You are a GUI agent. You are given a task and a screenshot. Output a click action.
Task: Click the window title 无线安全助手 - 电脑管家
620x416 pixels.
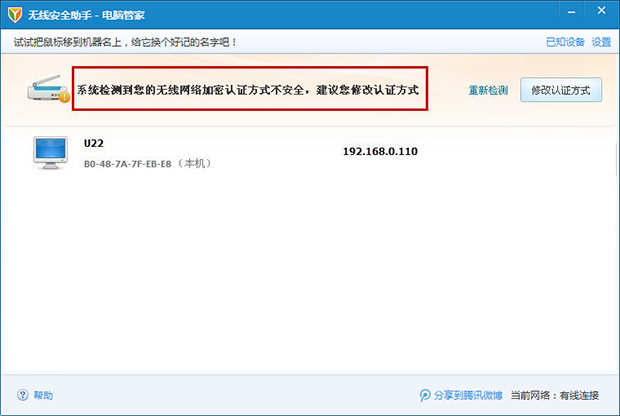pos(86,15)
